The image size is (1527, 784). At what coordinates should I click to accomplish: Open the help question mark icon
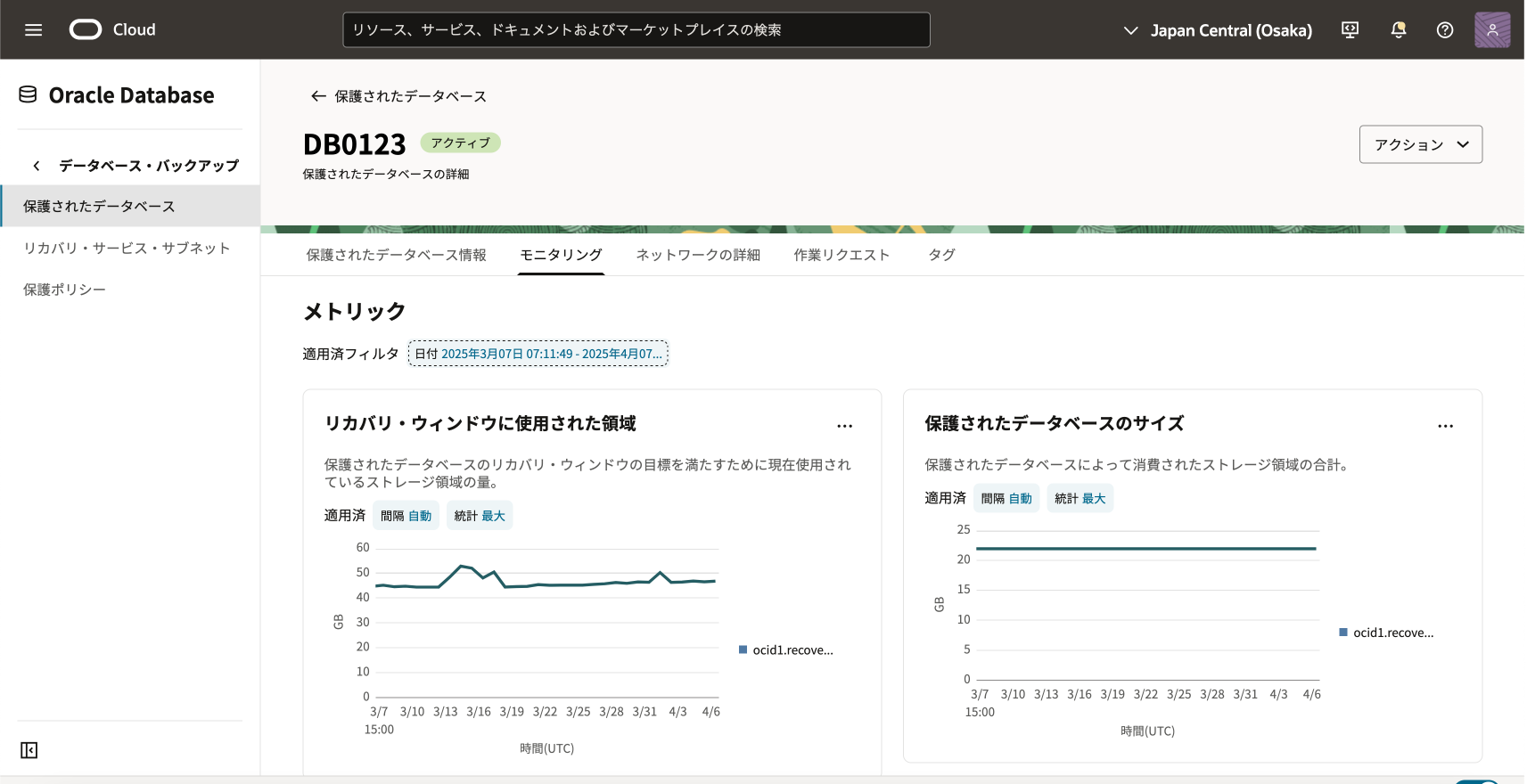tap(1445, 30)
